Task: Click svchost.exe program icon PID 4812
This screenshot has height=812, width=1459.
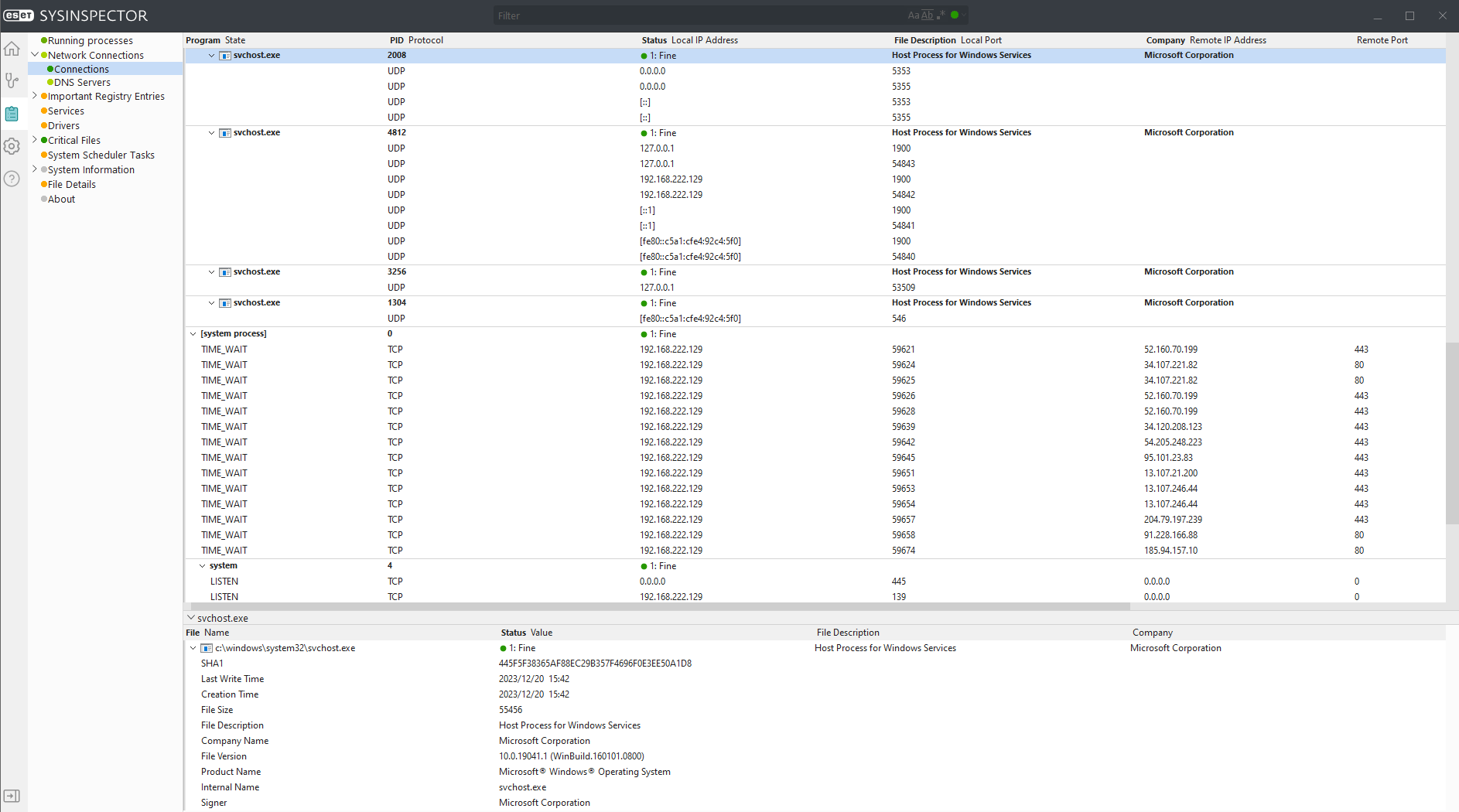Action: (x=225, y=133)
